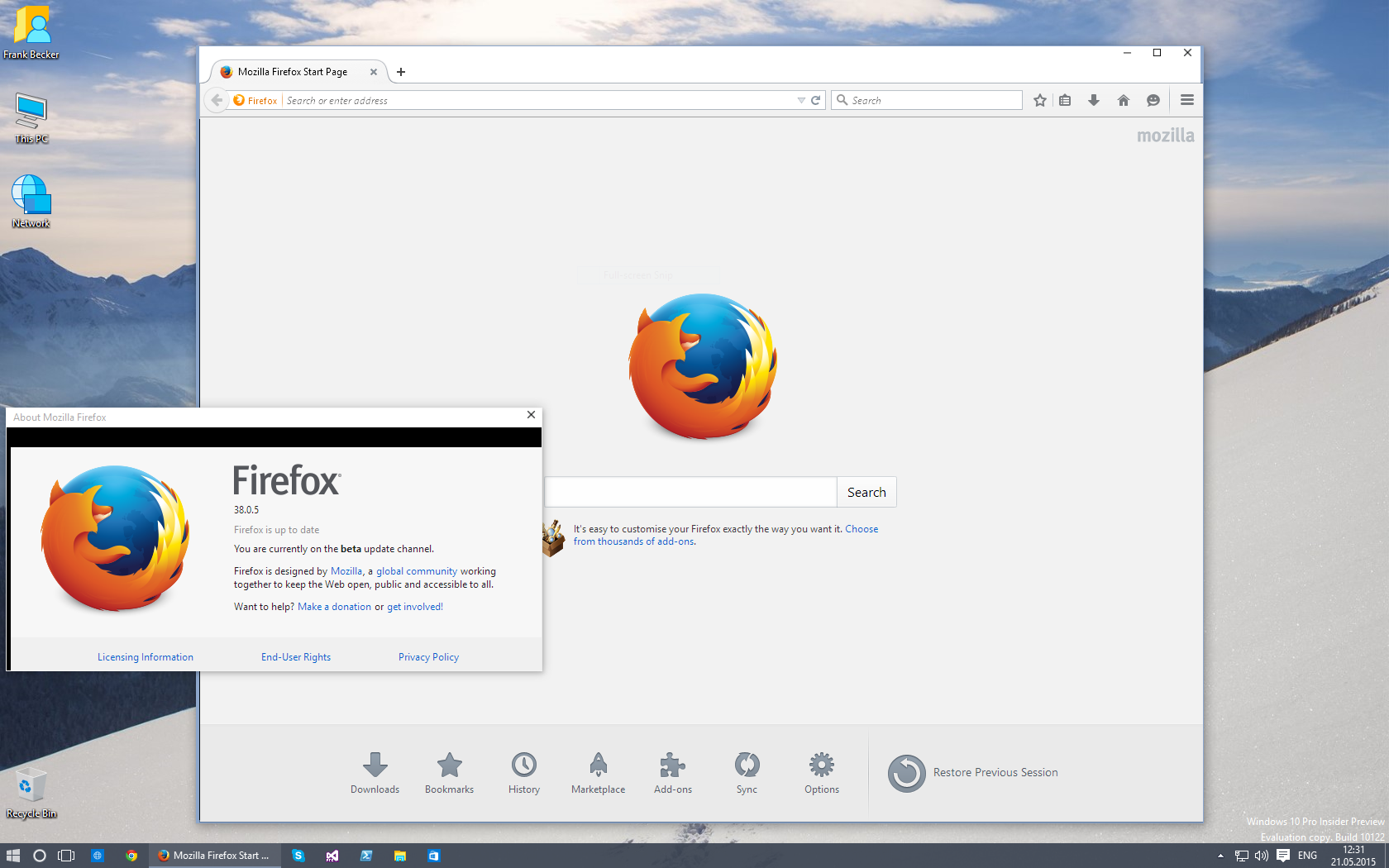Viewport: 1389px width, 868px height.
Task: Open the Marketplace rocket shortcut
Action: click(598, 773)
